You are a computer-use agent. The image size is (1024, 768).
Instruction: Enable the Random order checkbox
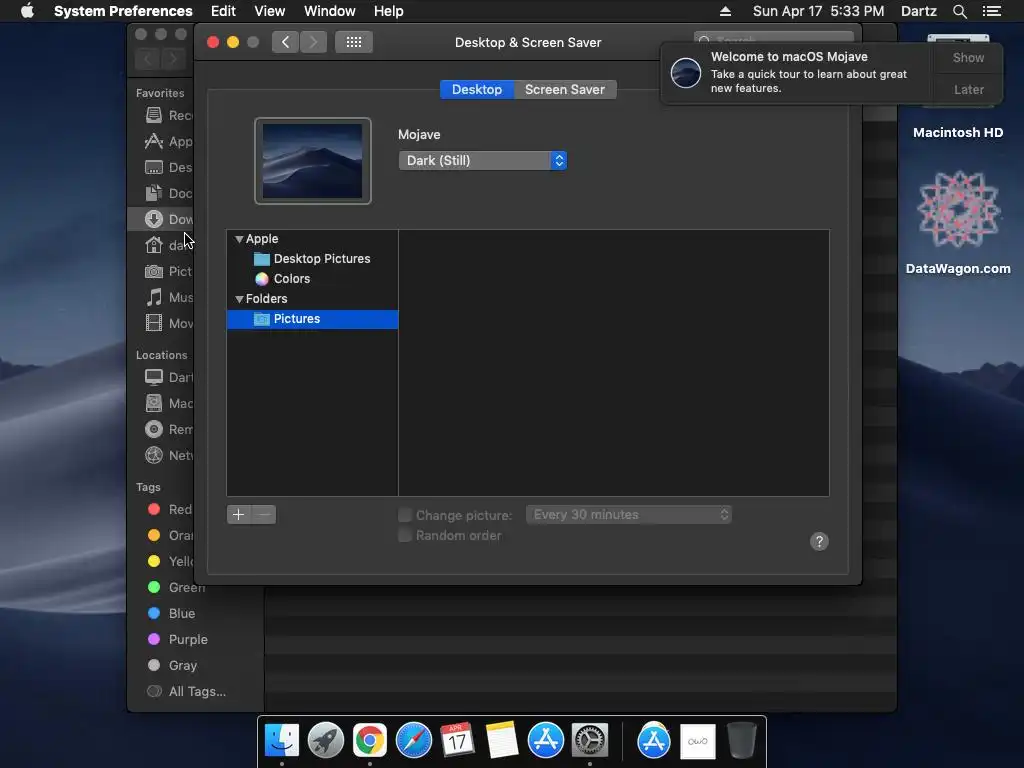[x=405, y=536]
